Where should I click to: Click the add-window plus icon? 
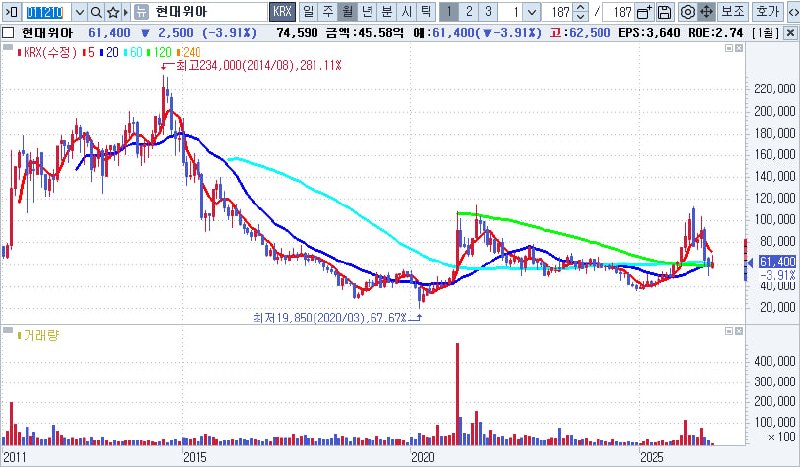(x=645, y=12)
